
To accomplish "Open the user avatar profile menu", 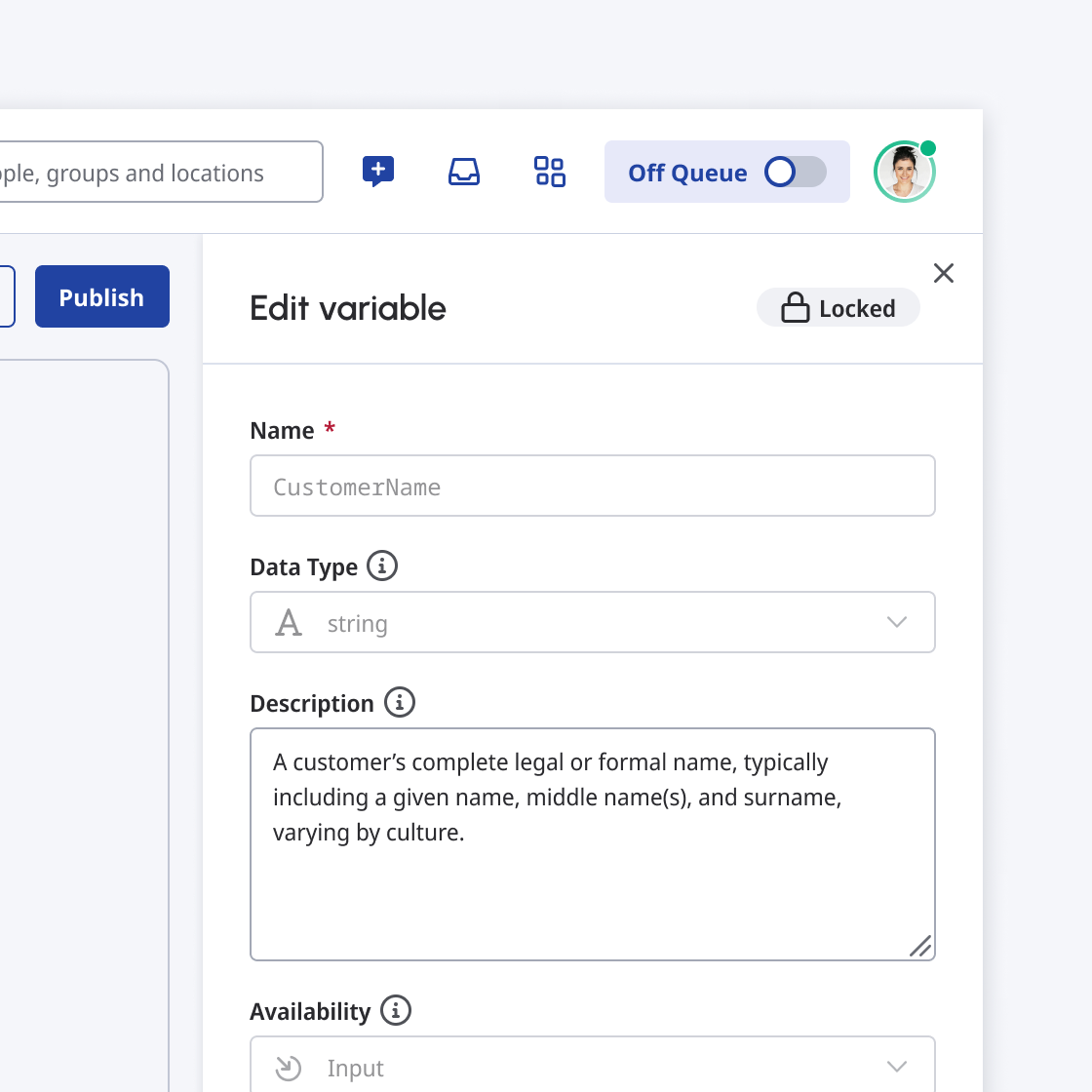I will tap(904, 173).
